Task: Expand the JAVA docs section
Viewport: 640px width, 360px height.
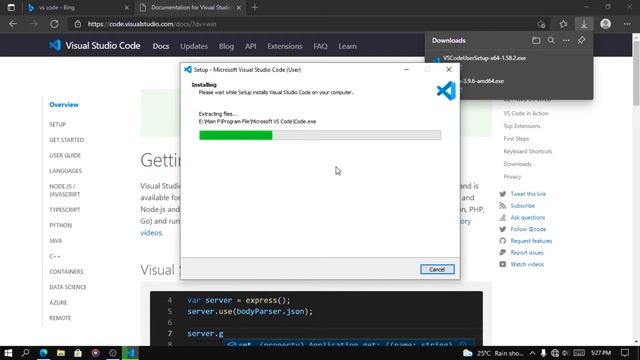Action: 56,241
